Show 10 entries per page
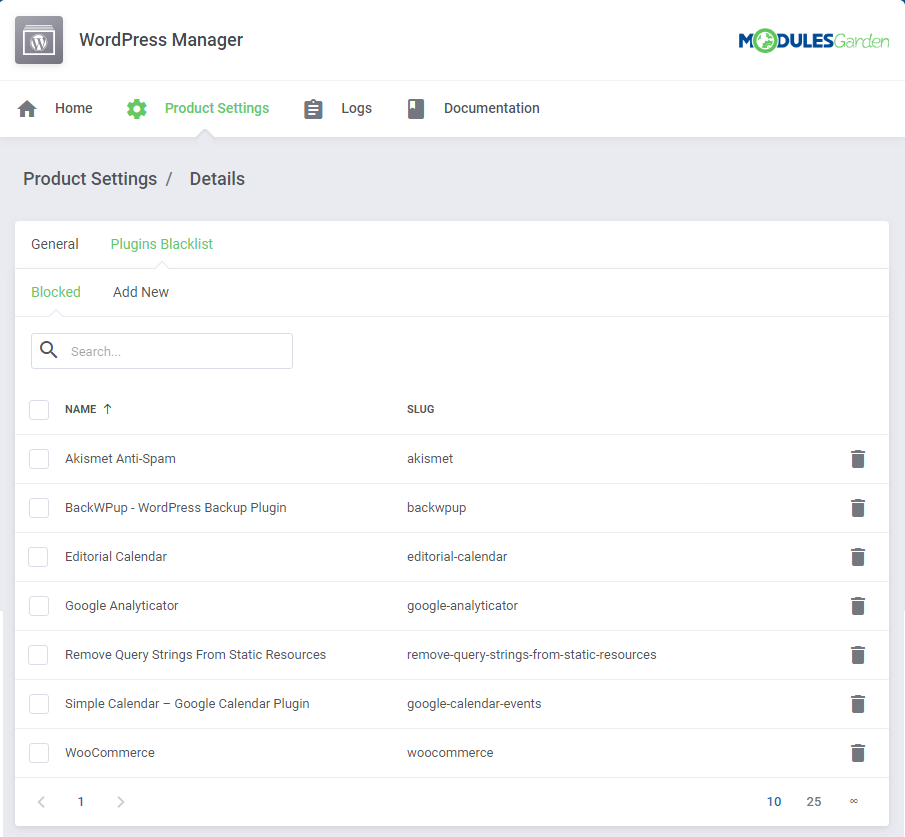Screen dimensions: 905x837 point(774,802)
